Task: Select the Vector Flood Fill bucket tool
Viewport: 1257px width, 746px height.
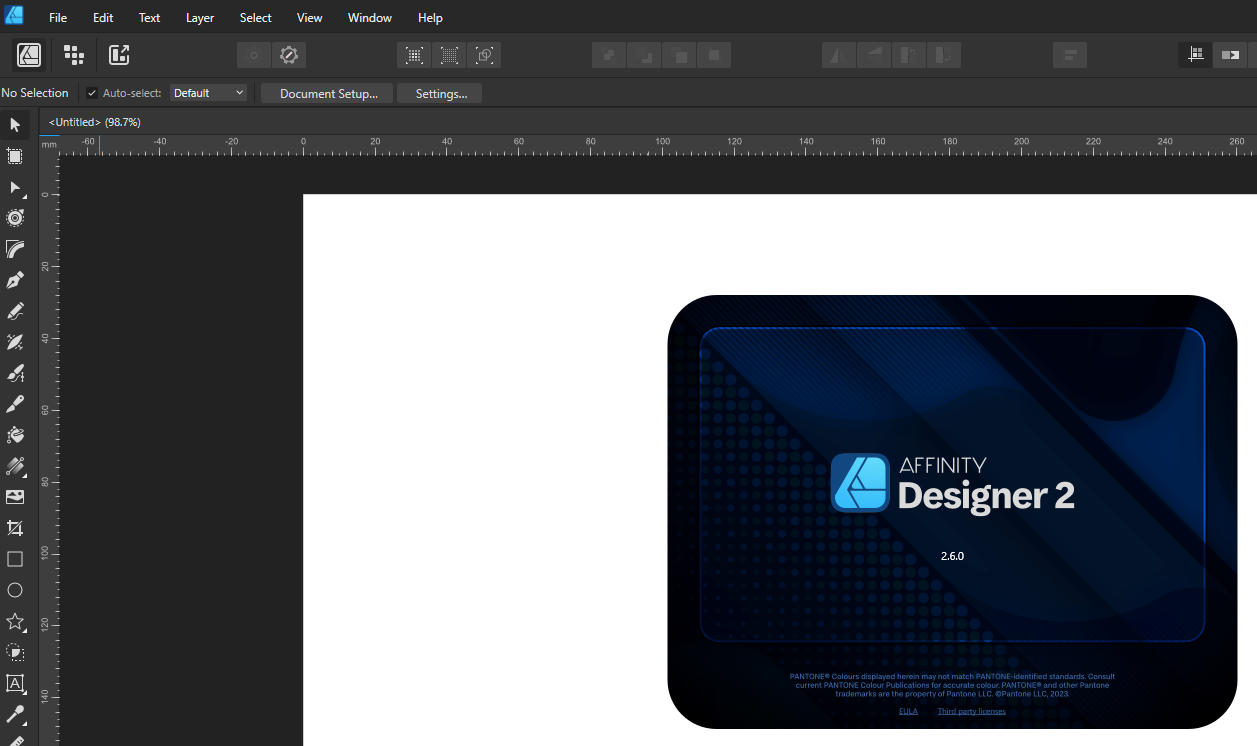Action: point(15,435)
